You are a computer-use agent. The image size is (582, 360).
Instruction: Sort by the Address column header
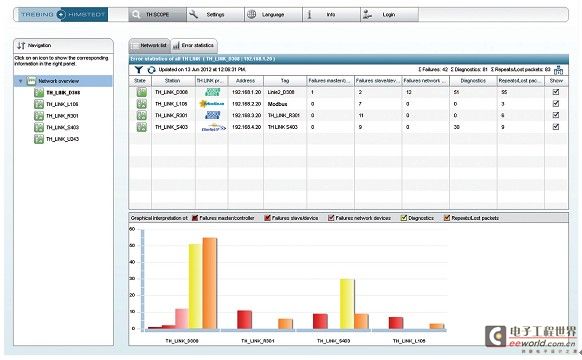pos(246,81)
